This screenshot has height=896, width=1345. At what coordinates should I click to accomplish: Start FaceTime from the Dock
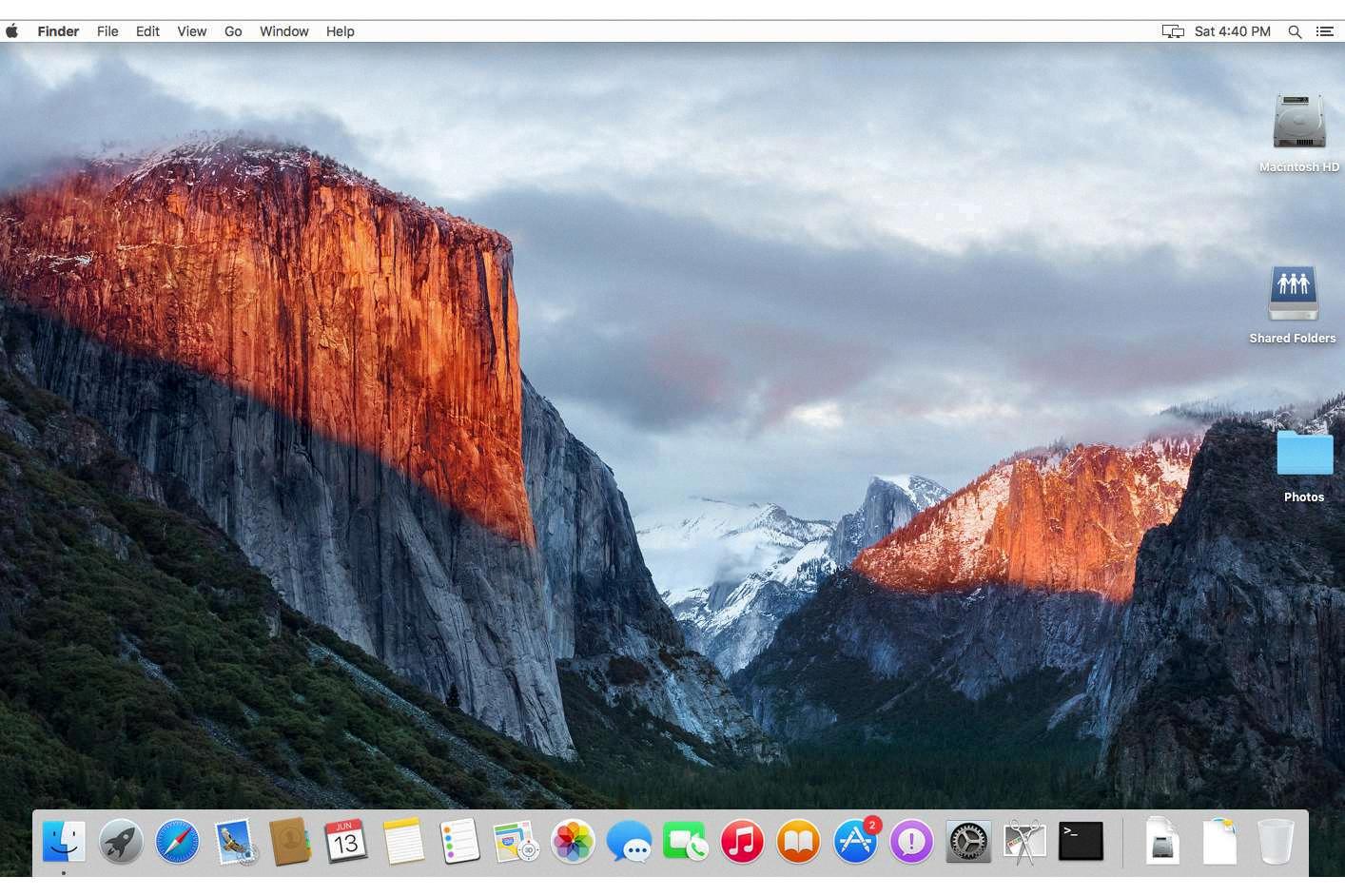(685, 841)
